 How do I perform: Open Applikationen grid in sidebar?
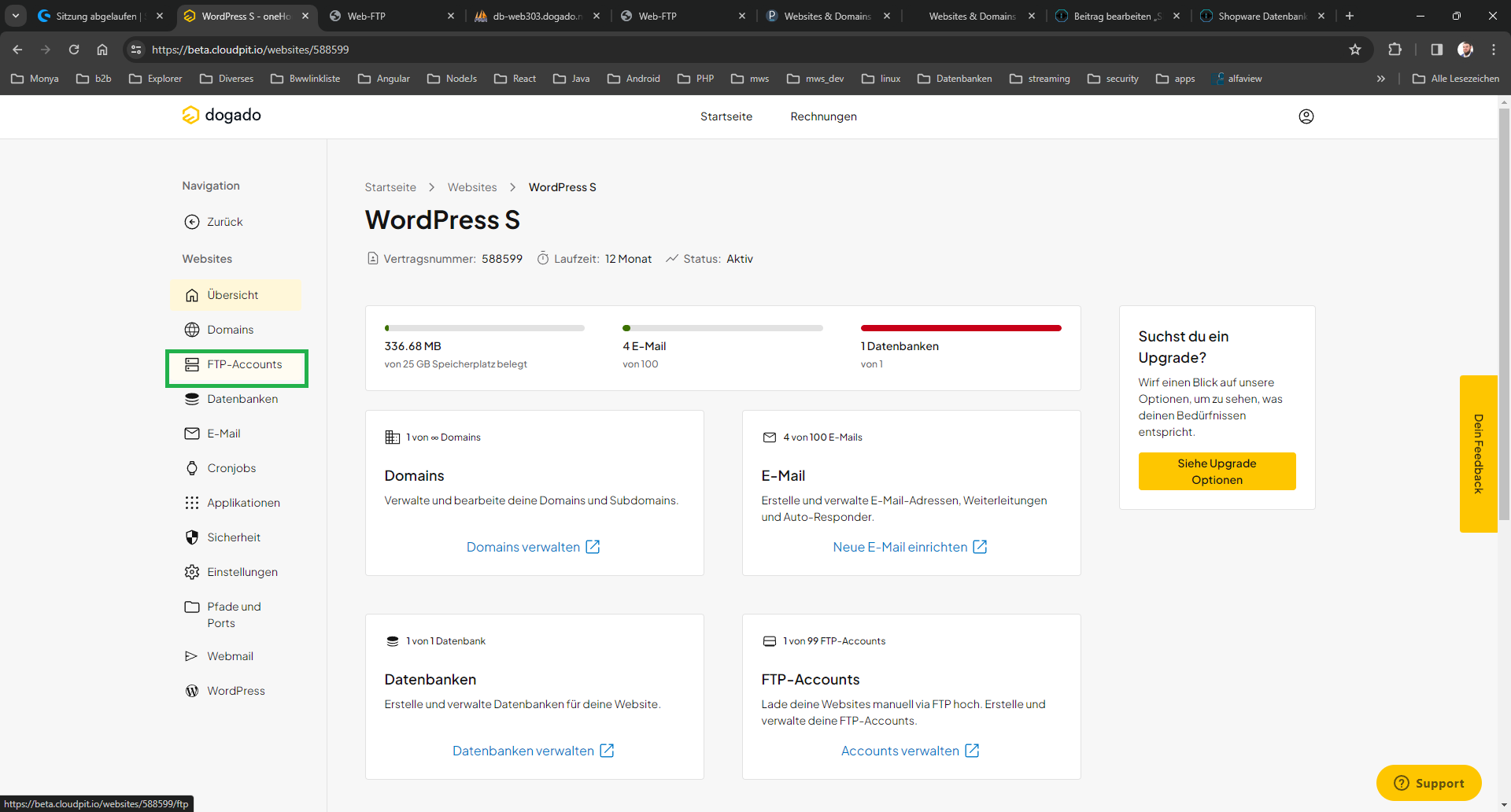[x=243, y=503]
